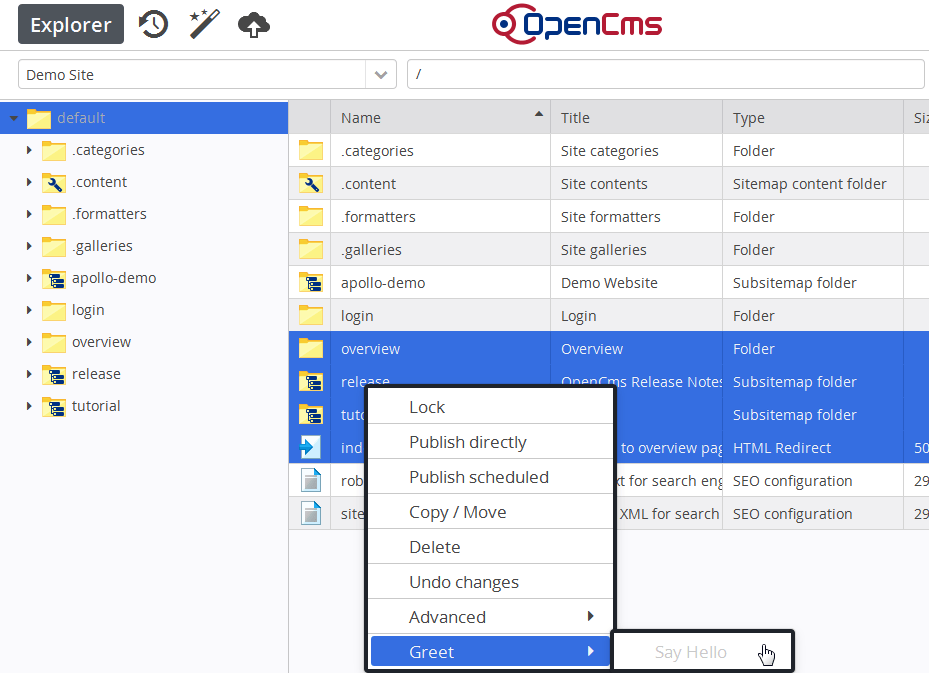Click the first SEO configuration file icon

[310, 480]
